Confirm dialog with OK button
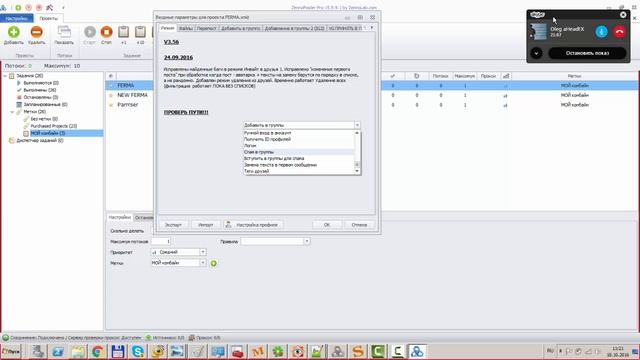Viewport: 640px width, 360px height. click(x=327, y=225)
